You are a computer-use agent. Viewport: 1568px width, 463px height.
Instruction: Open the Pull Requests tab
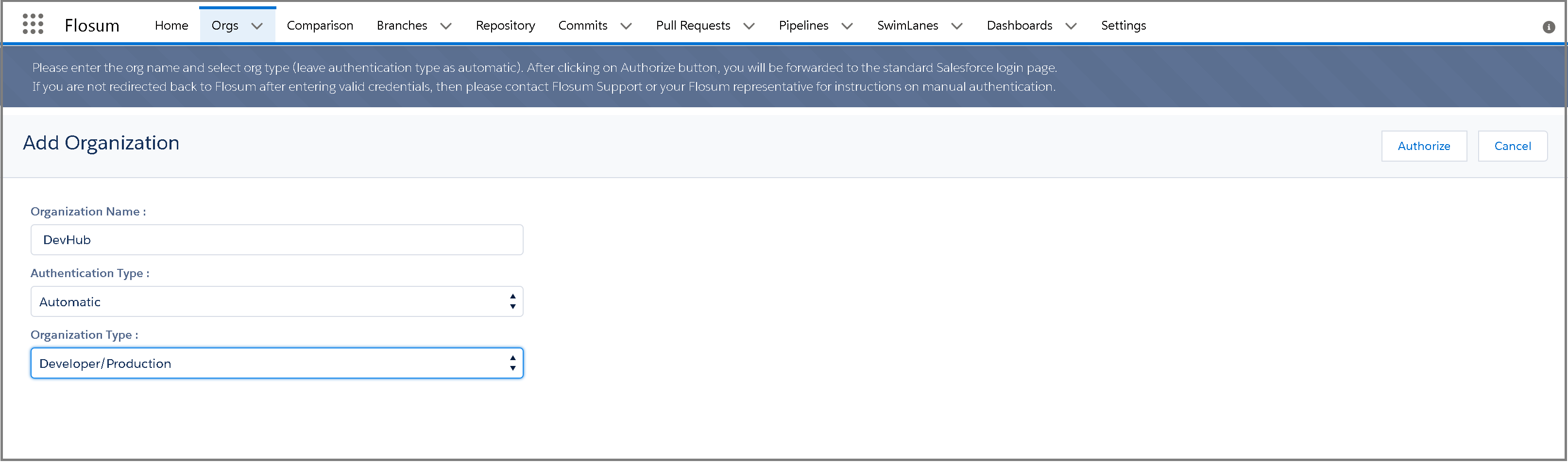(693, 26)
